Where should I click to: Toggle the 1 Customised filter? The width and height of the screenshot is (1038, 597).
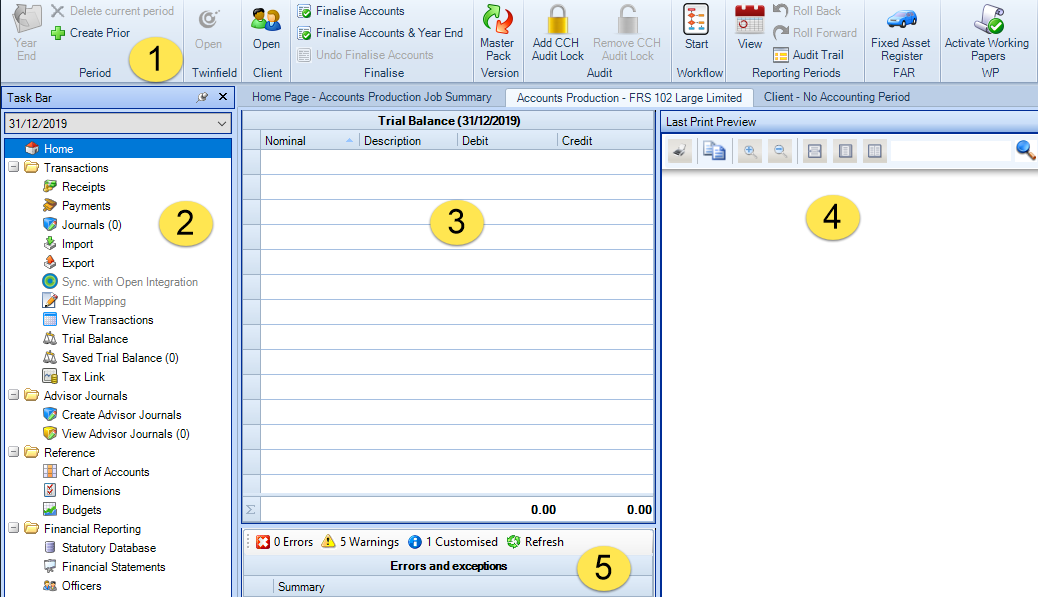coord(453,542)
